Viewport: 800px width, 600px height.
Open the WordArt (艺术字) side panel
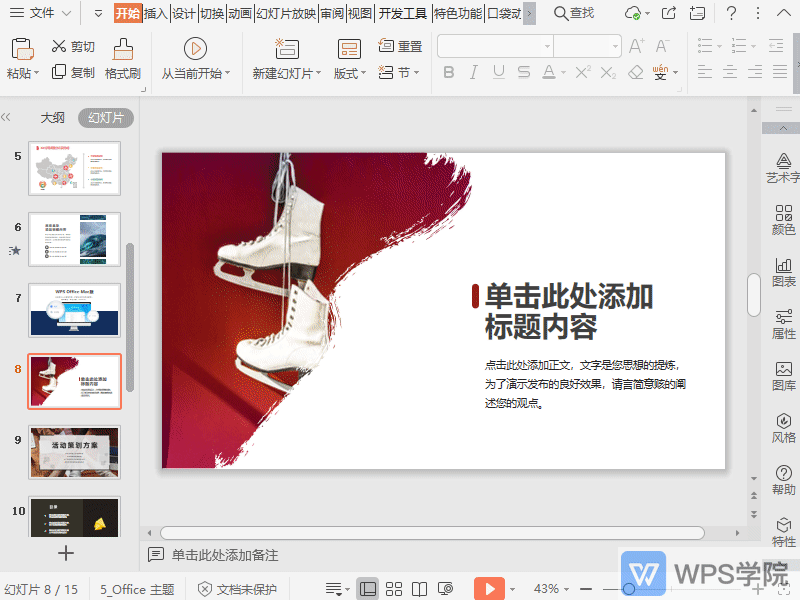click(x=783, y=168)
